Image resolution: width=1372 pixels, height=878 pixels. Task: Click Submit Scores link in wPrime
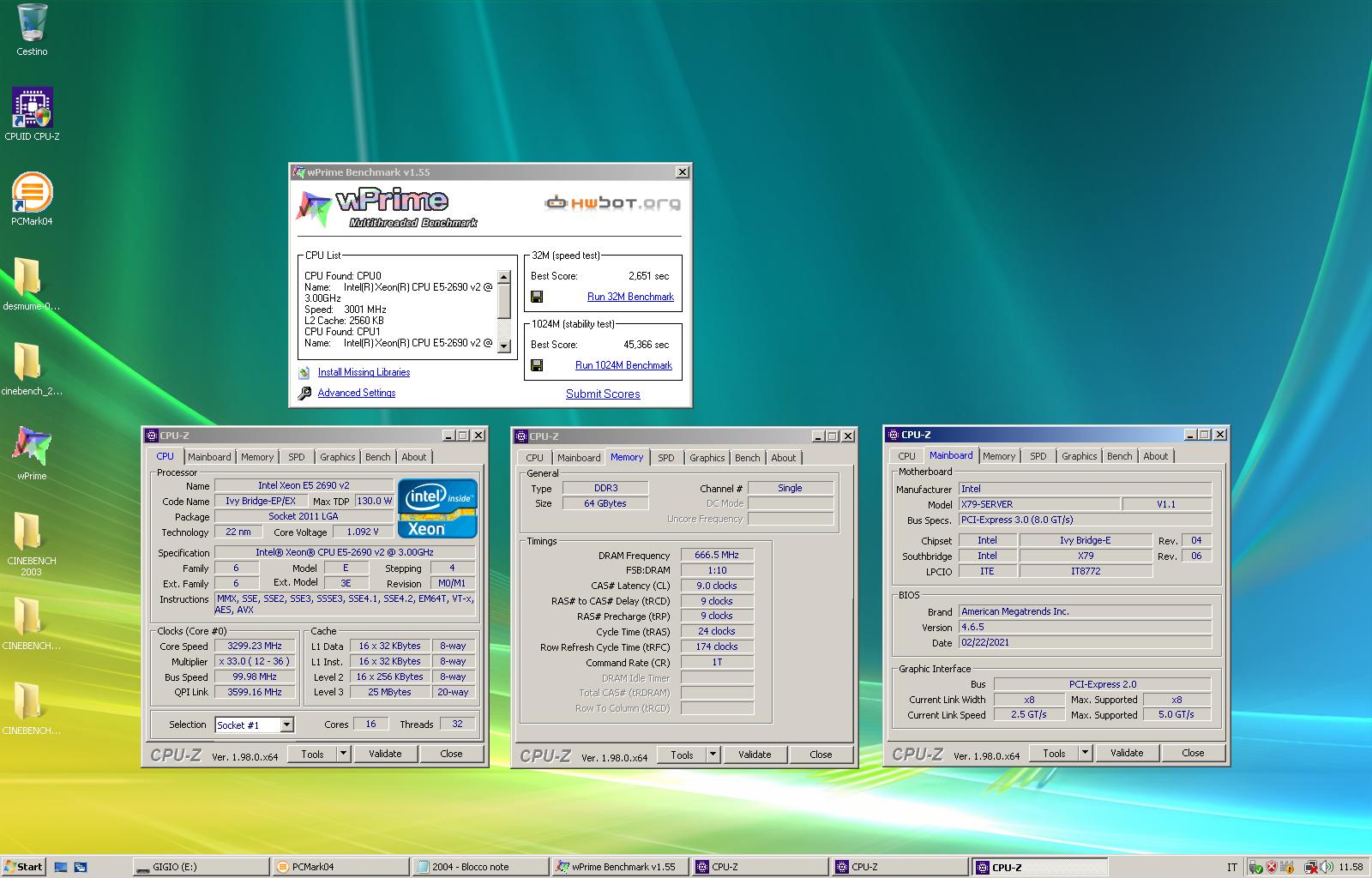click(x=603, y=394)
